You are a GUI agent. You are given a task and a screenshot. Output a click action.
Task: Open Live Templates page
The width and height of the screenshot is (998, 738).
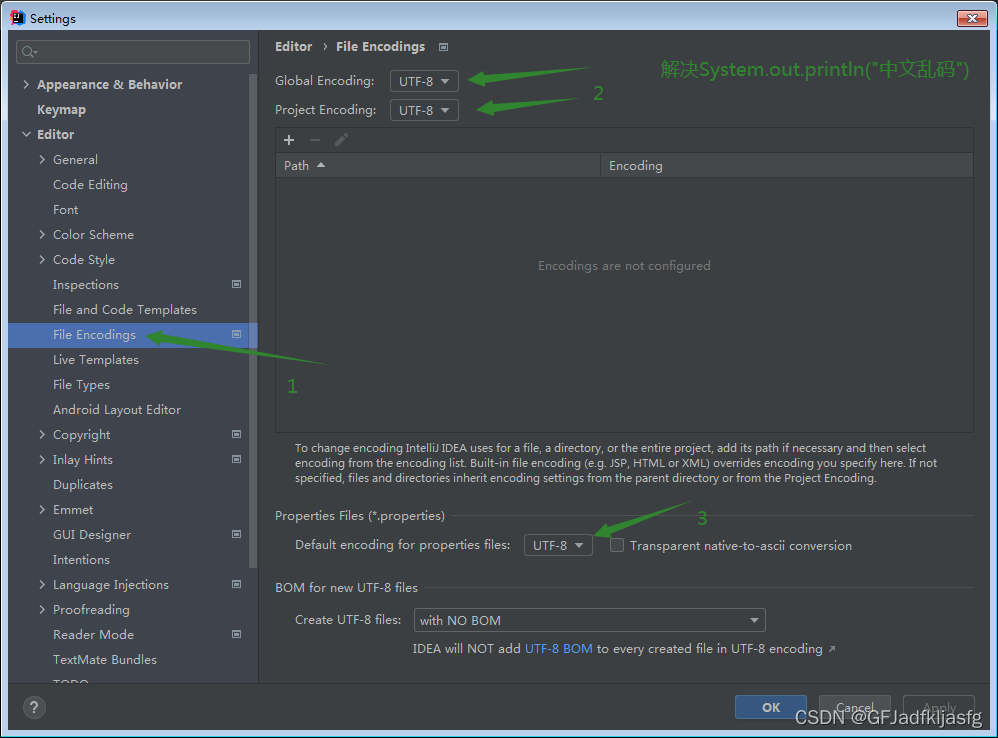tap(95, 359)
